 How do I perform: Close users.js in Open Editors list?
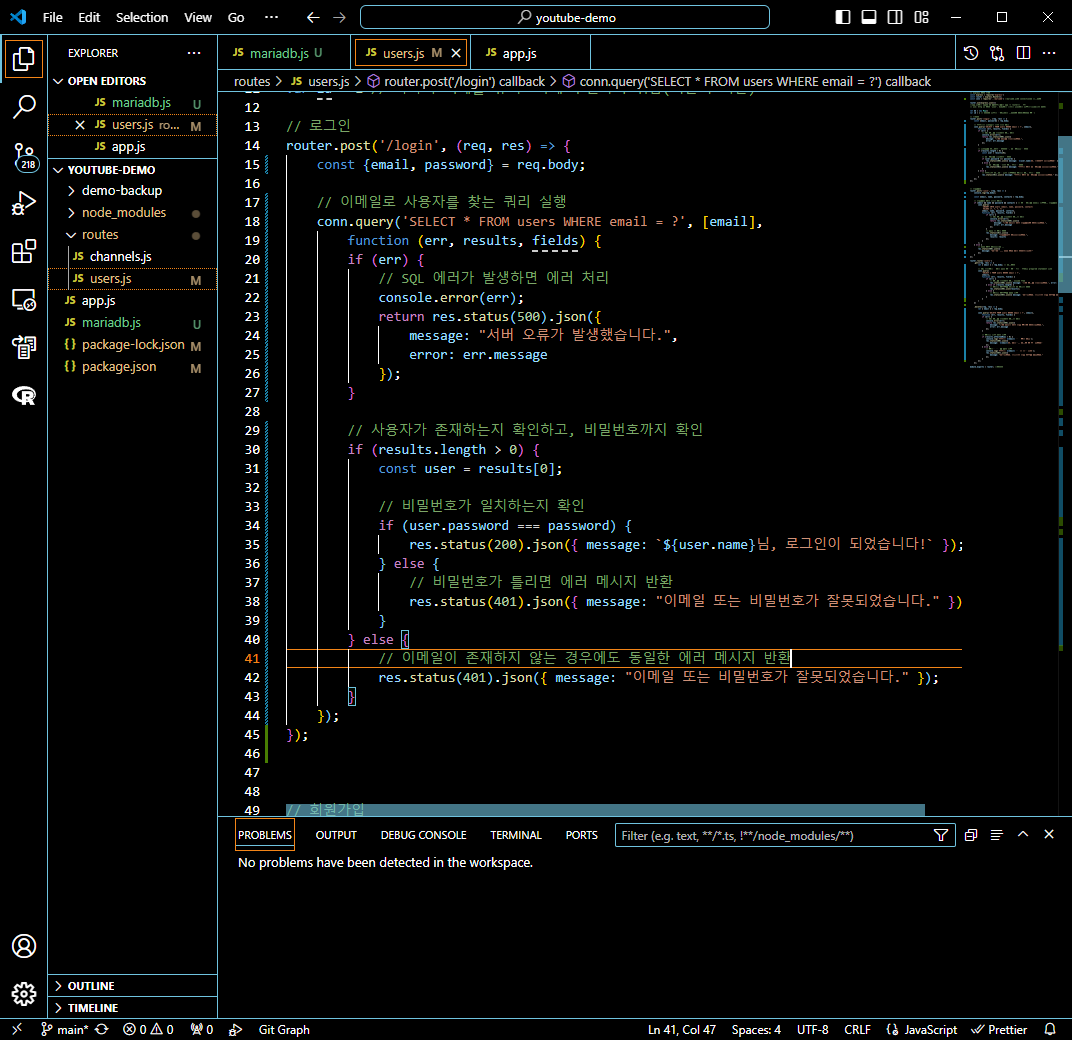[x=80, y=125]
